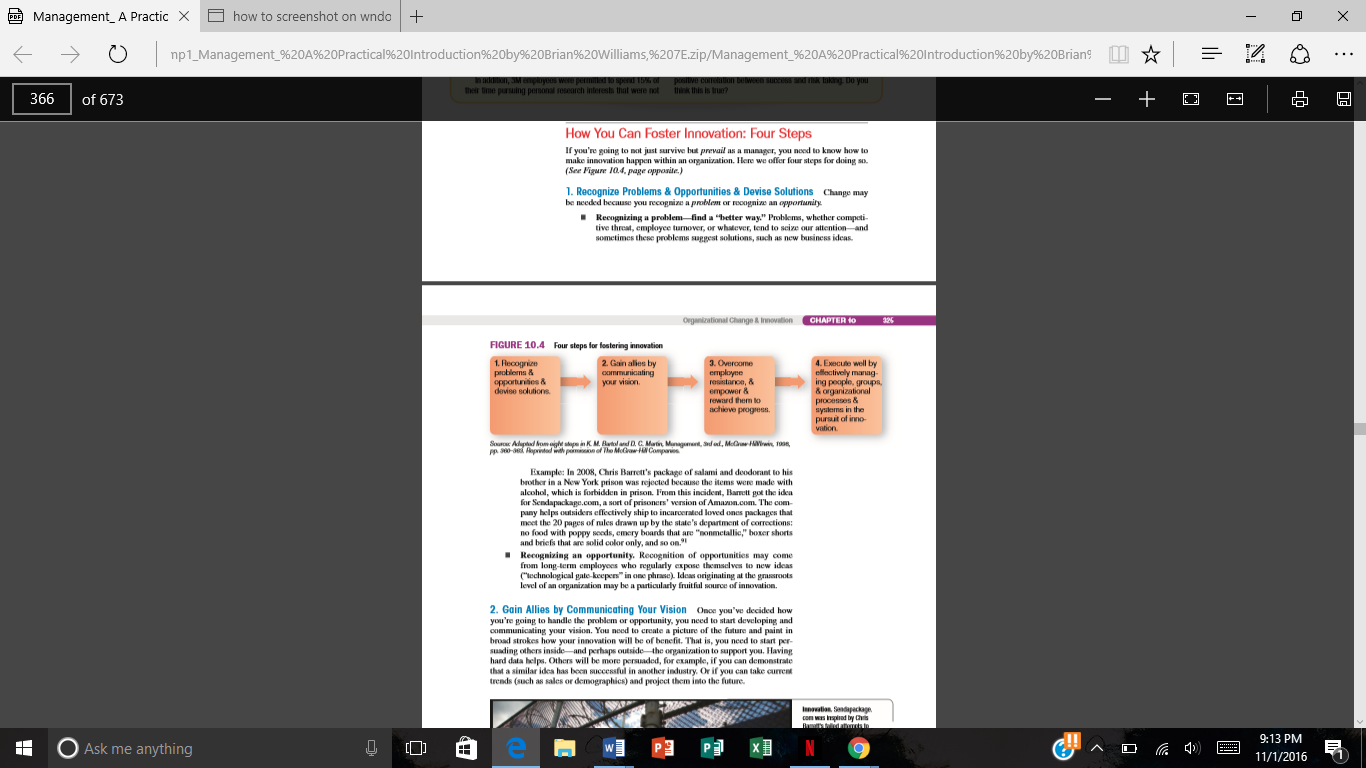Open the Edge Hub panel

click(x=1211, y=55)
